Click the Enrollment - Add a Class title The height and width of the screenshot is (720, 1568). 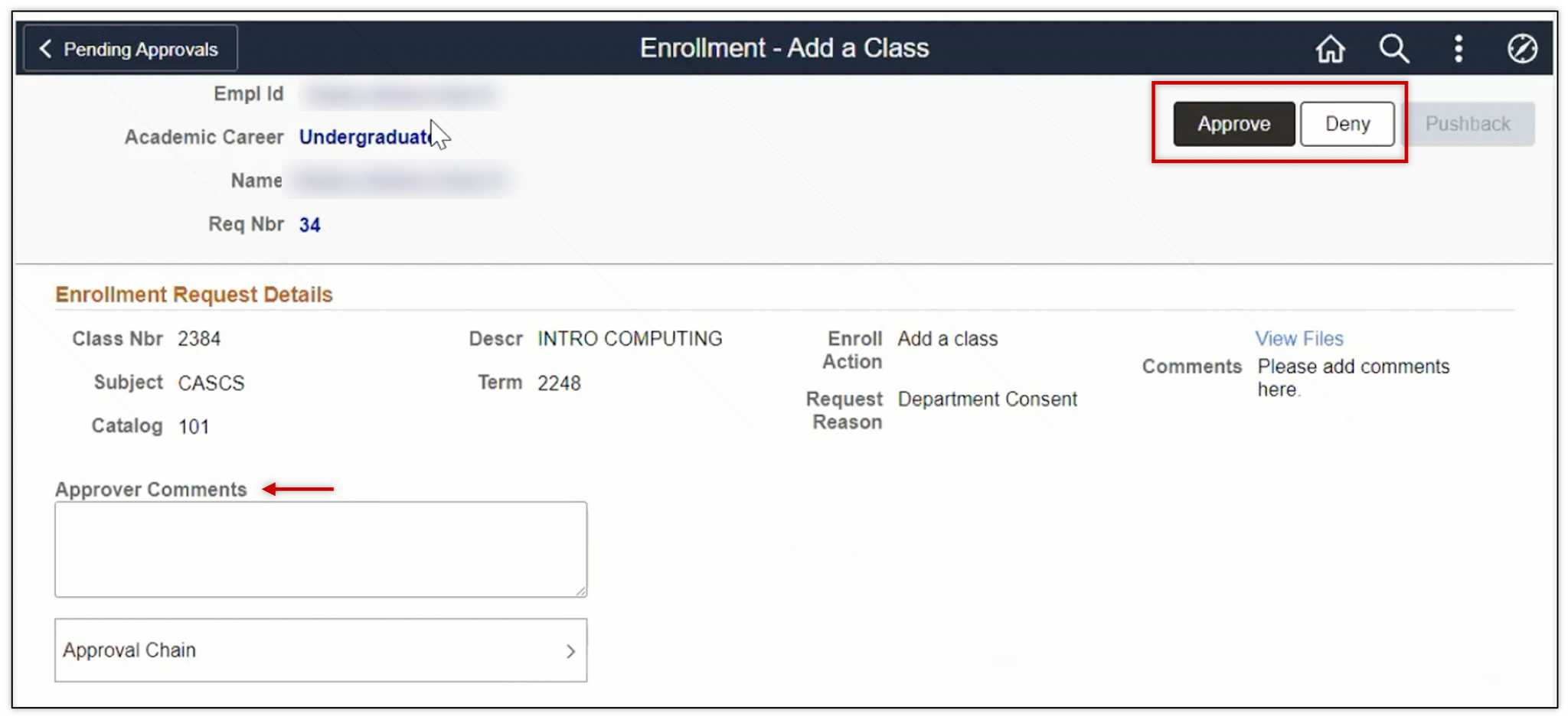click(x=784, y=48)
